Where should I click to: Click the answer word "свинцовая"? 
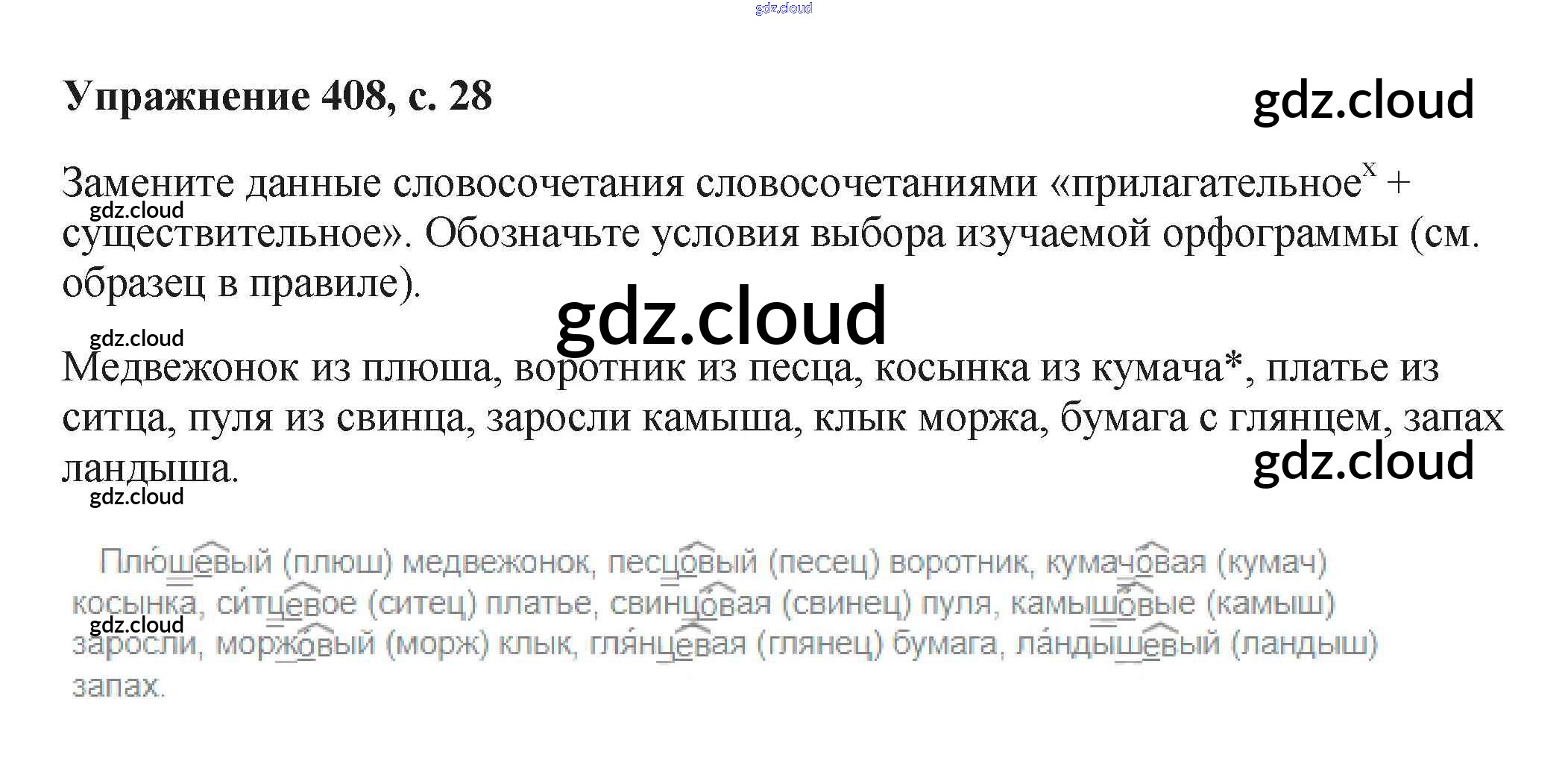point(690,603)
